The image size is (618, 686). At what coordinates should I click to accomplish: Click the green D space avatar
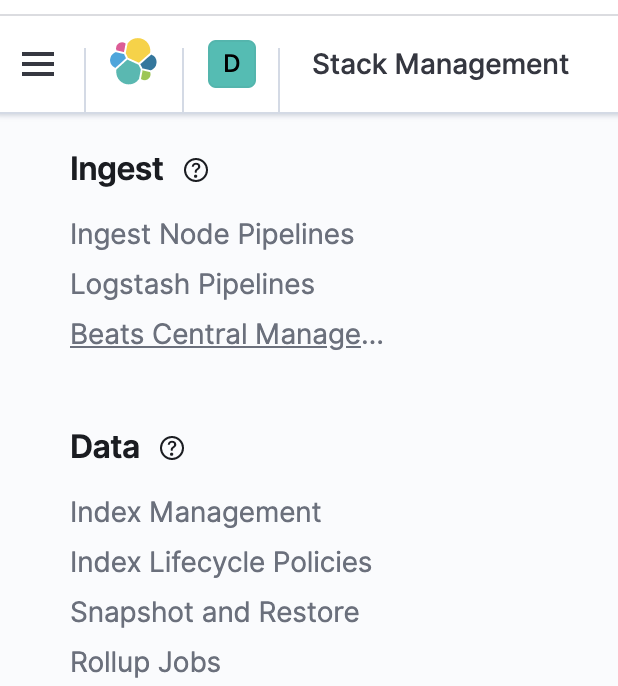point(232,64)
